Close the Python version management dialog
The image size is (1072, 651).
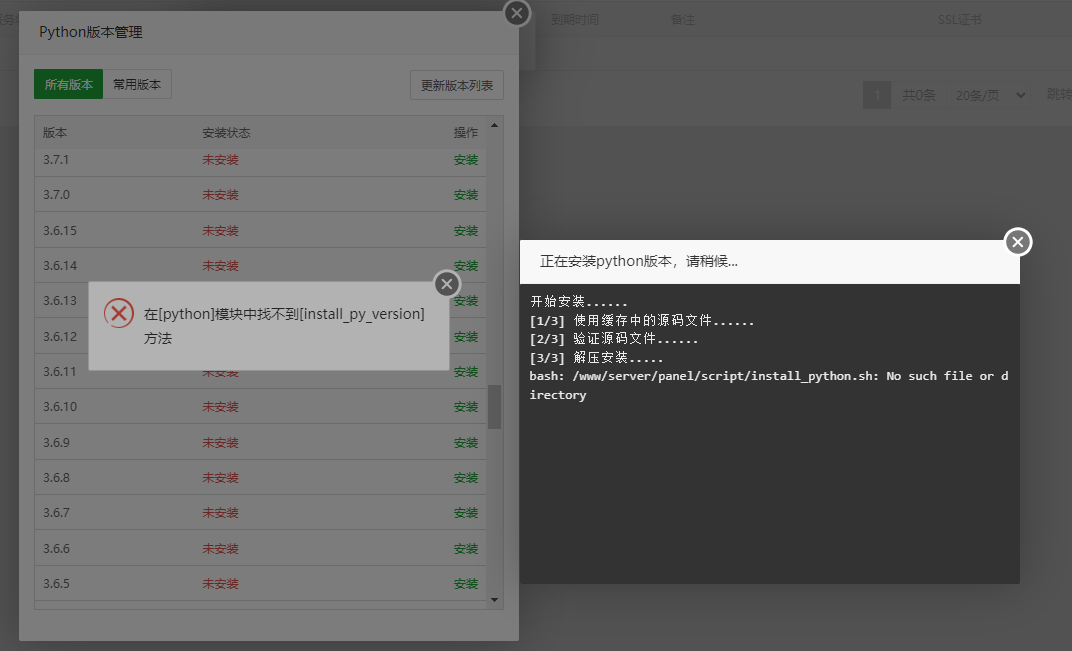(517, 13)
